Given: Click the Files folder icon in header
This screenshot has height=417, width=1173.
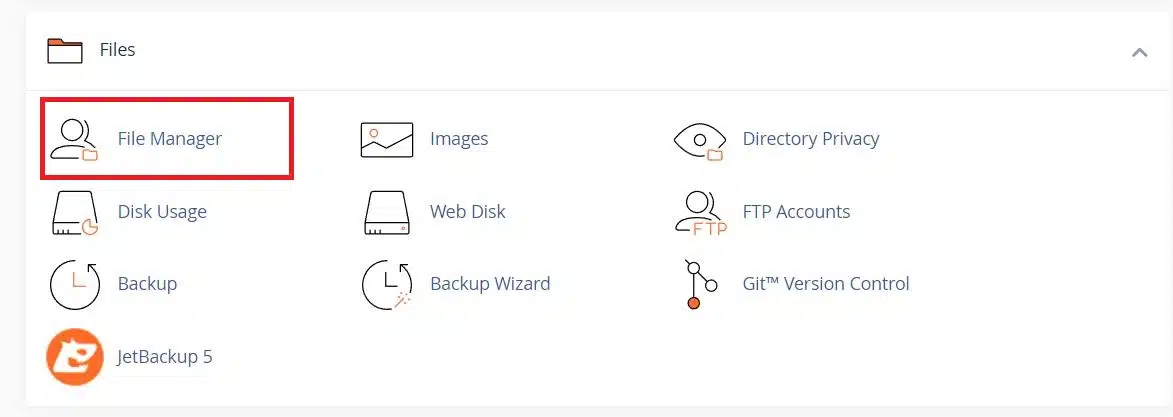Looking at the screenshot, I should [x=65, y=50].
